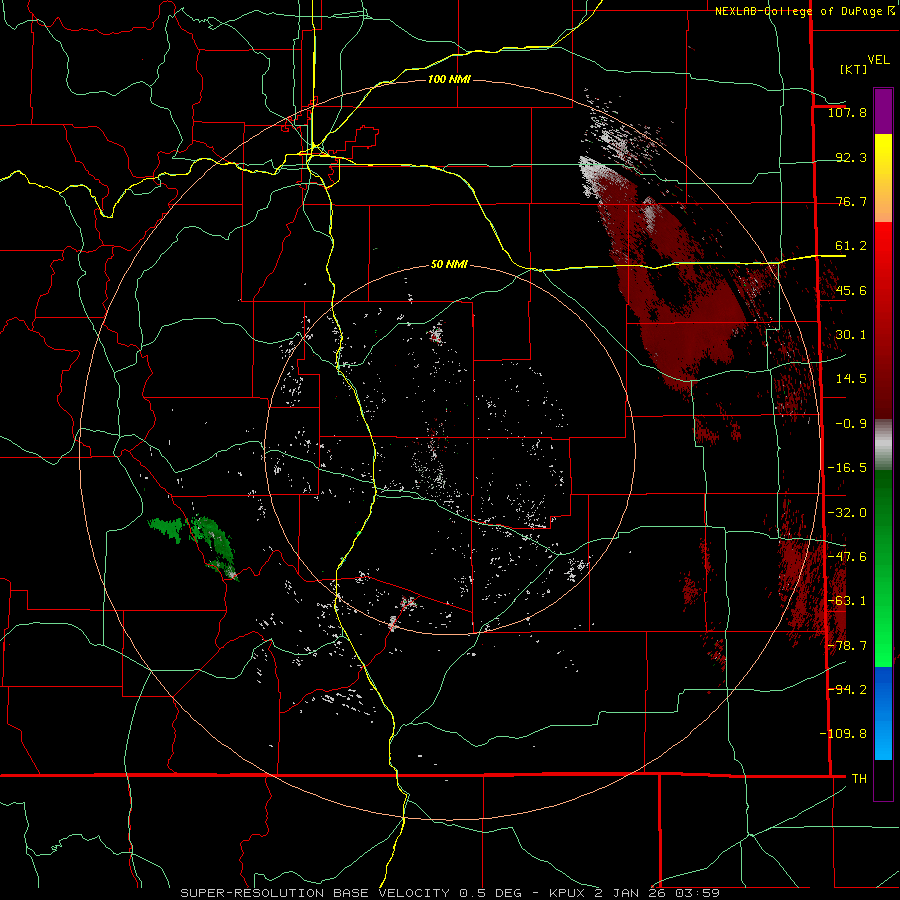Click the Super-Resolution Base Velocity caption text
The image size is (900, 900).
click(449, 893)
